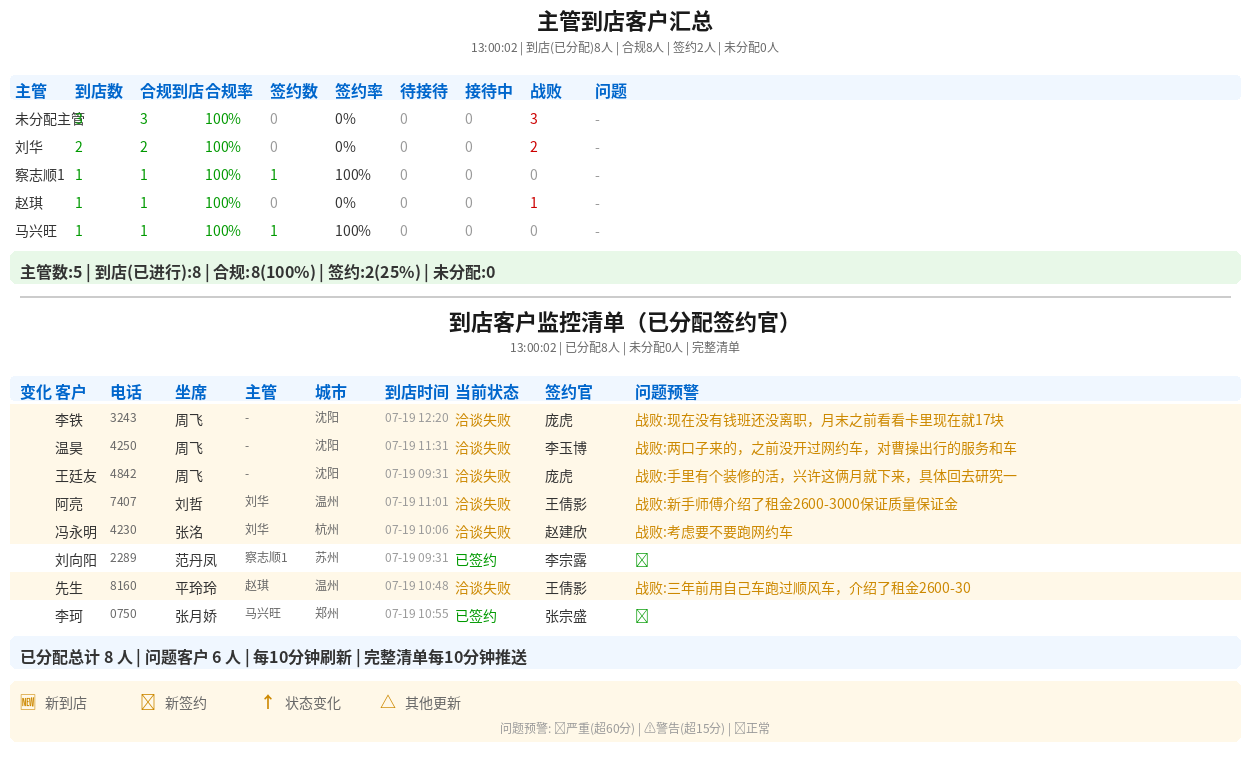The height and width of the screenshot is (784, 1250).
Task: Click agent 范丹凤 in 坐席 column
Action: [196, 560]
